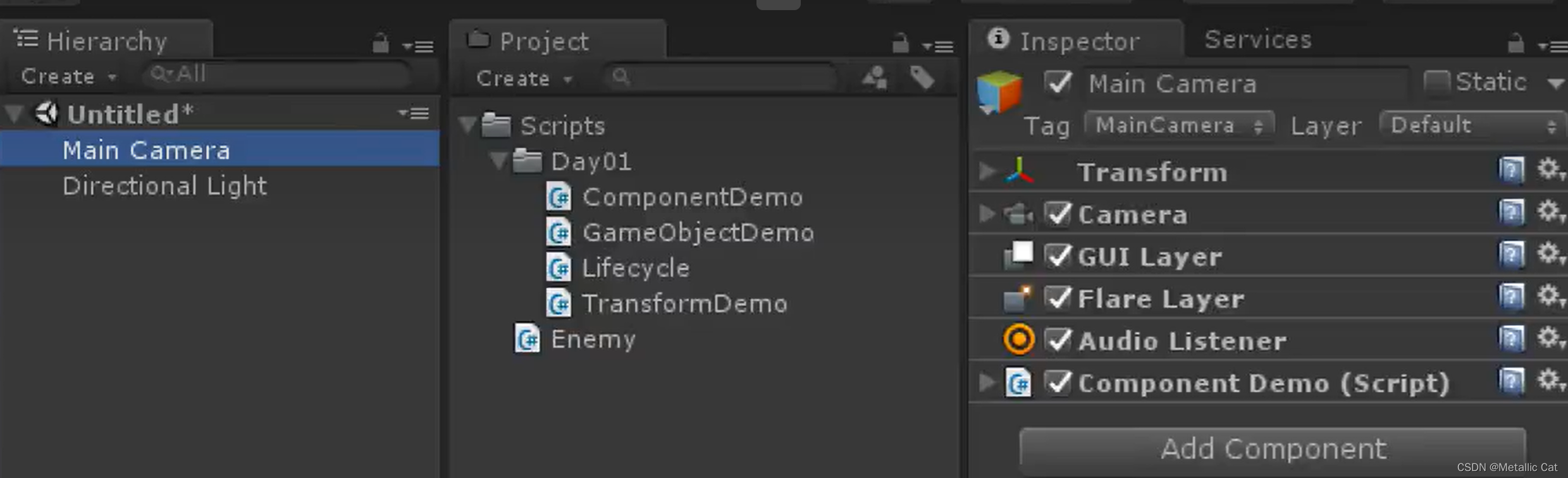This screenshot has height=478, width=1568.
Task: Toggle the Static checkbox
Action: [x=1436, y=82]
